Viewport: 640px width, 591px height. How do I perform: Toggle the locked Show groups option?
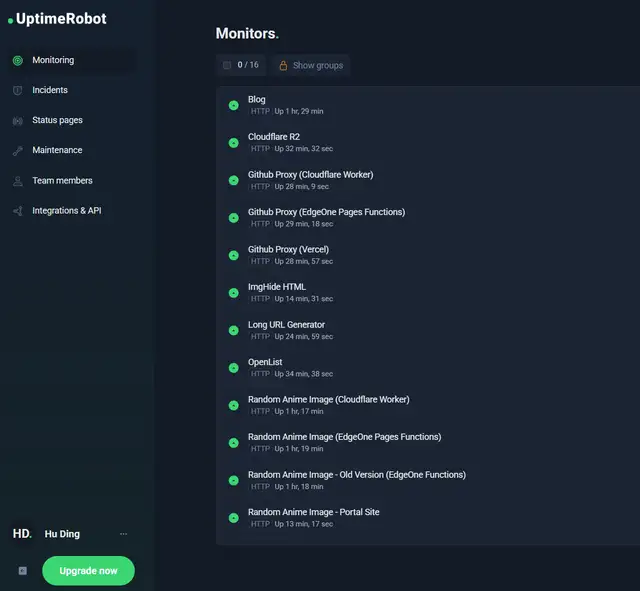pos(310,65)
